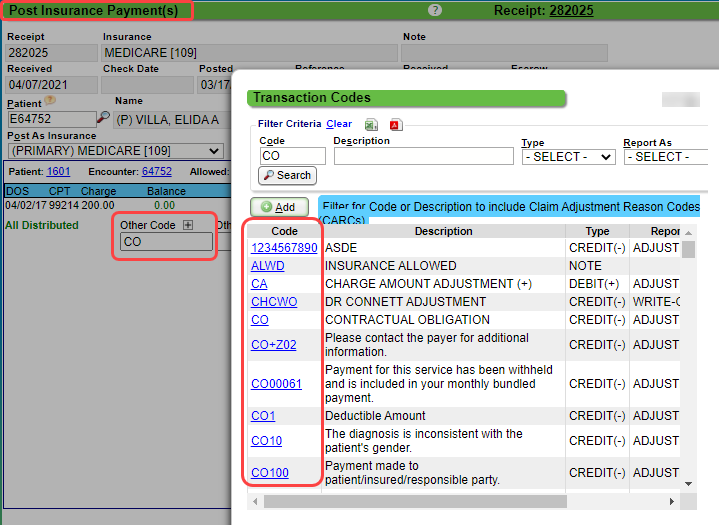The image size is (719, 525).
Task: Click the plus icon beside Other Code
Action: [187, 225]
